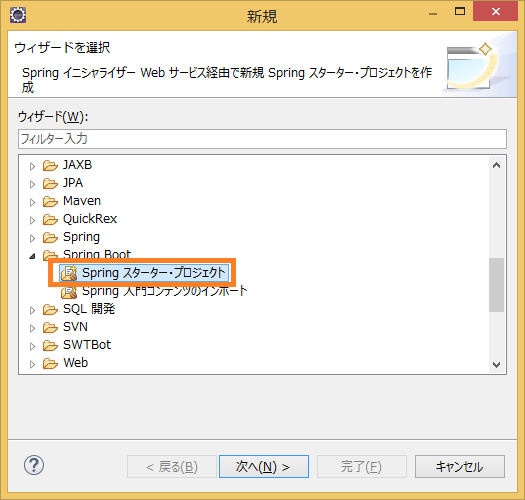525x500 pixels.
Task: Select Spring 入門コンテンツのインポート entry
Action: [164, 291]
